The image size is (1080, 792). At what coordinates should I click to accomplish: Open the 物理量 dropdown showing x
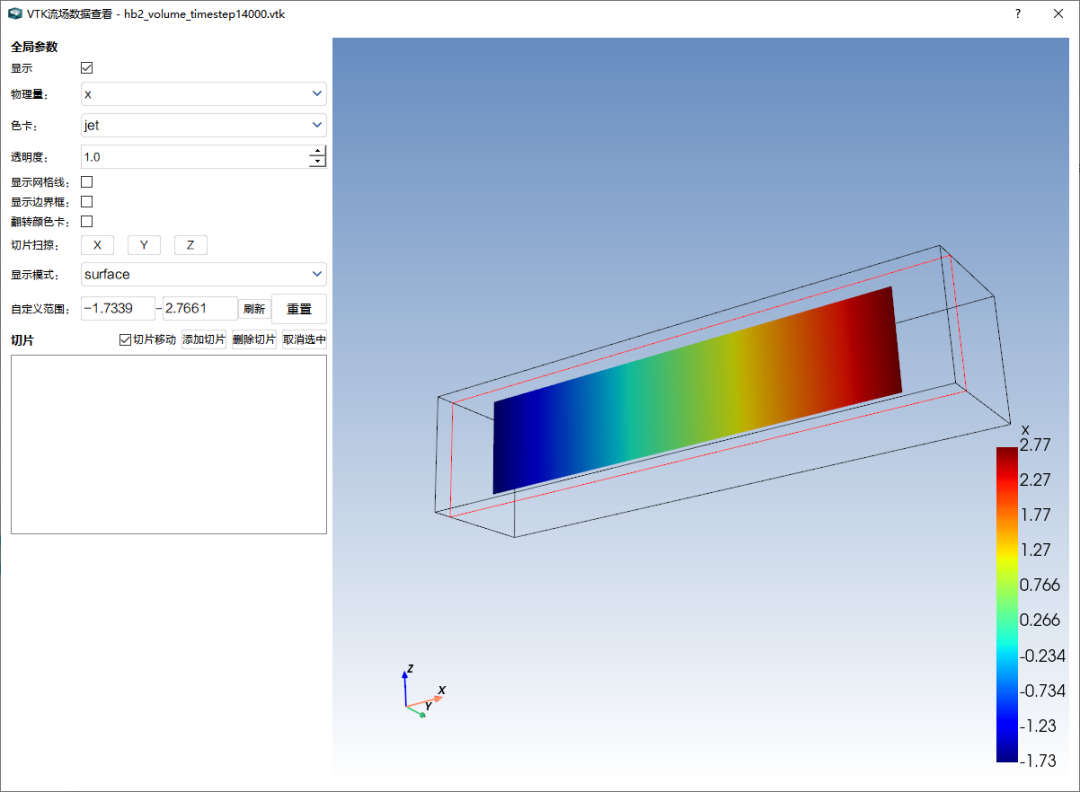tap(204, 94)
